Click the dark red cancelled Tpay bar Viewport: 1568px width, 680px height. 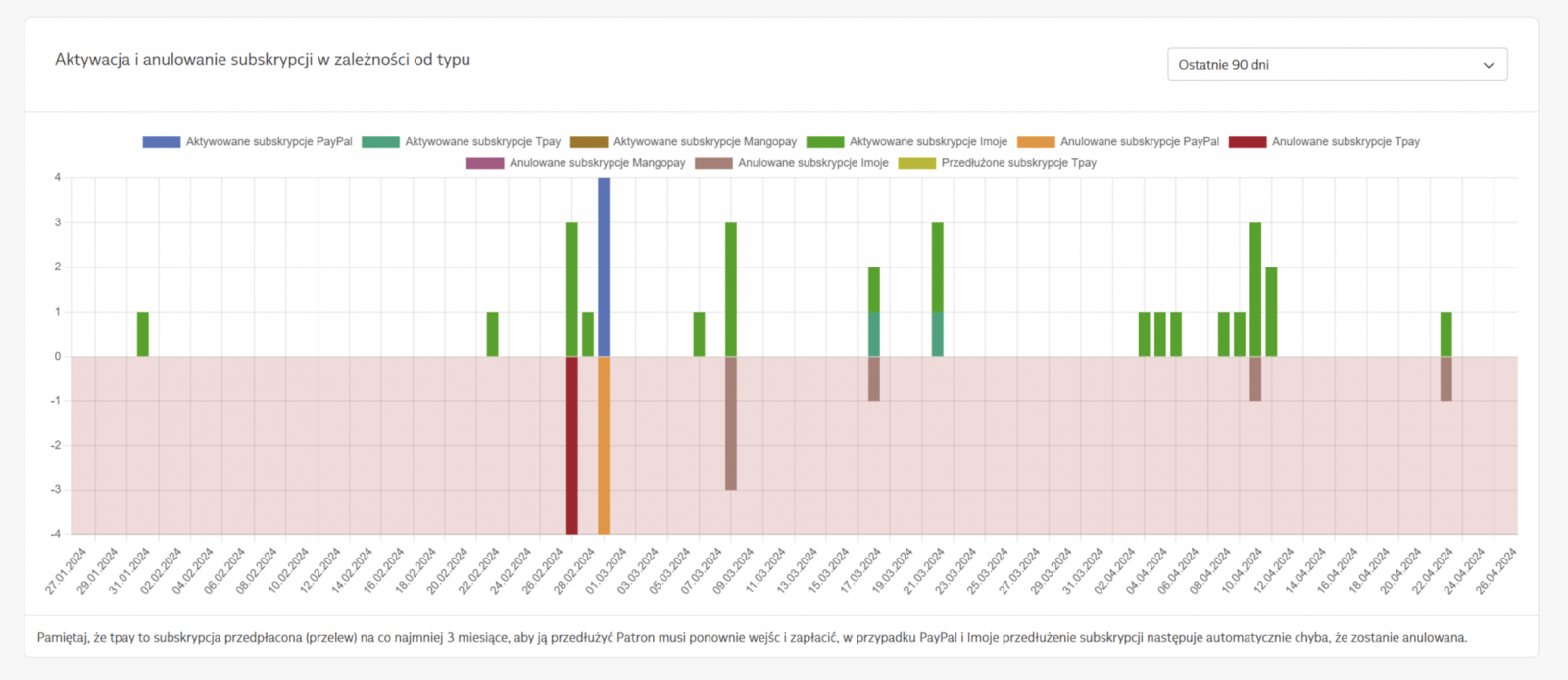point(572,445)
